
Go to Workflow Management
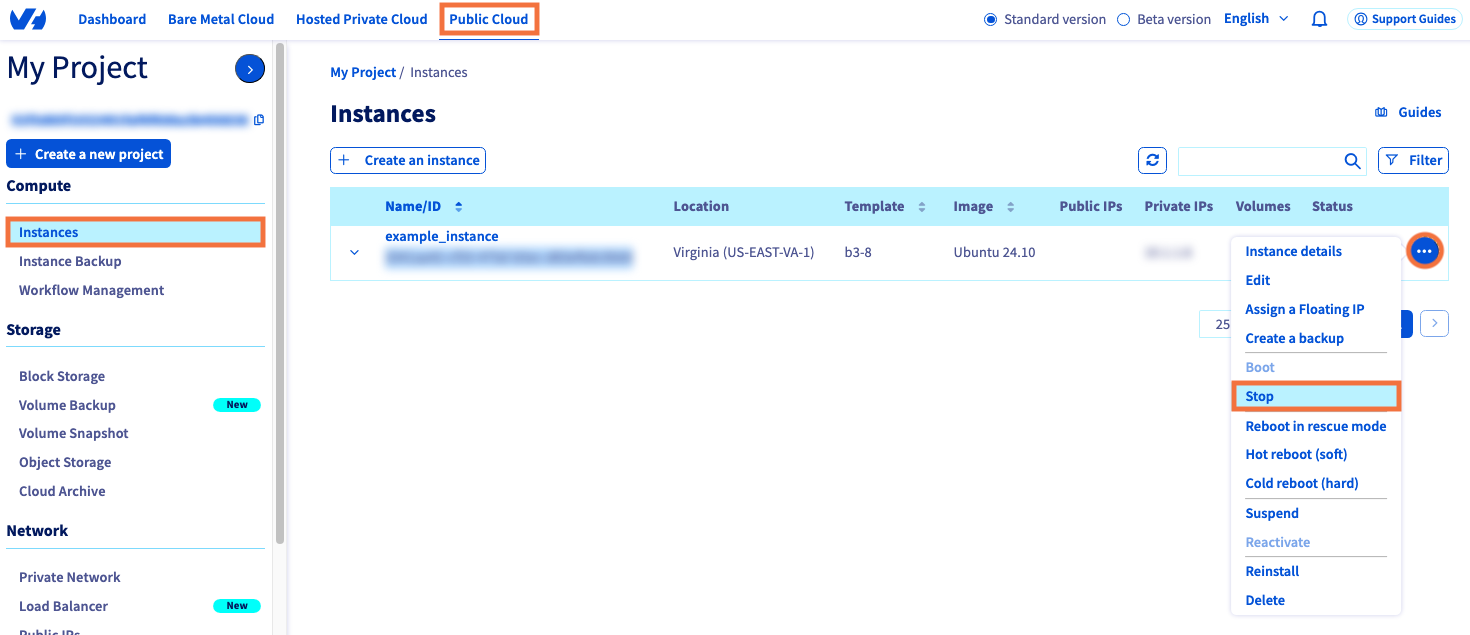coord(91,290)
